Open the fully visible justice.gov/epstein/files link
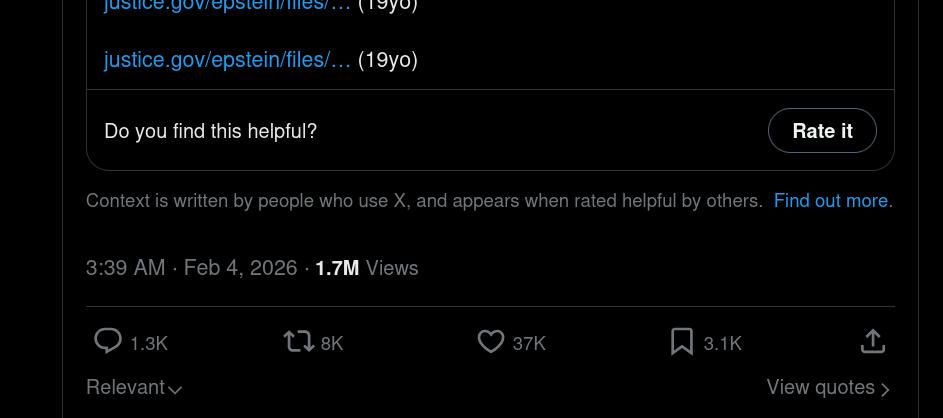This screenshot has width=943, height=418. coord(227,60)
